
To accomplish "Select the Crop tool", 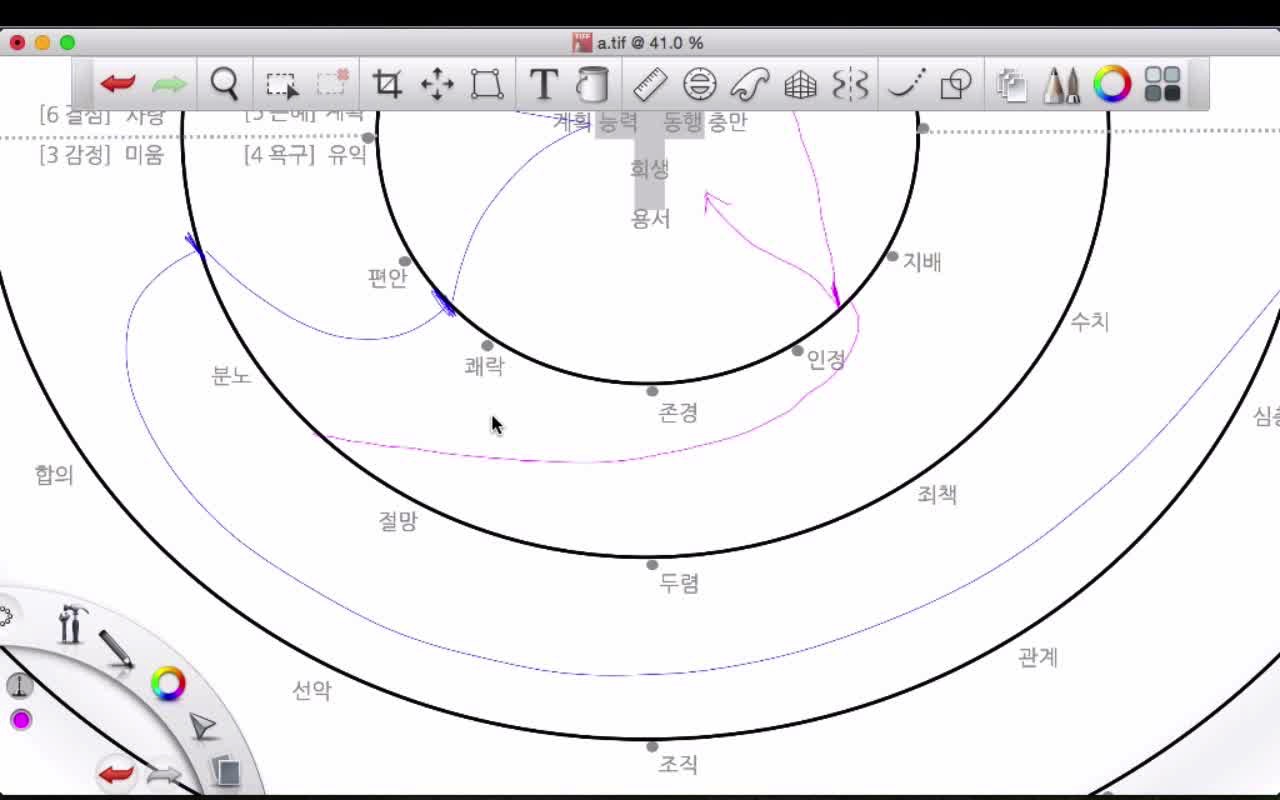I will [387, 84].
